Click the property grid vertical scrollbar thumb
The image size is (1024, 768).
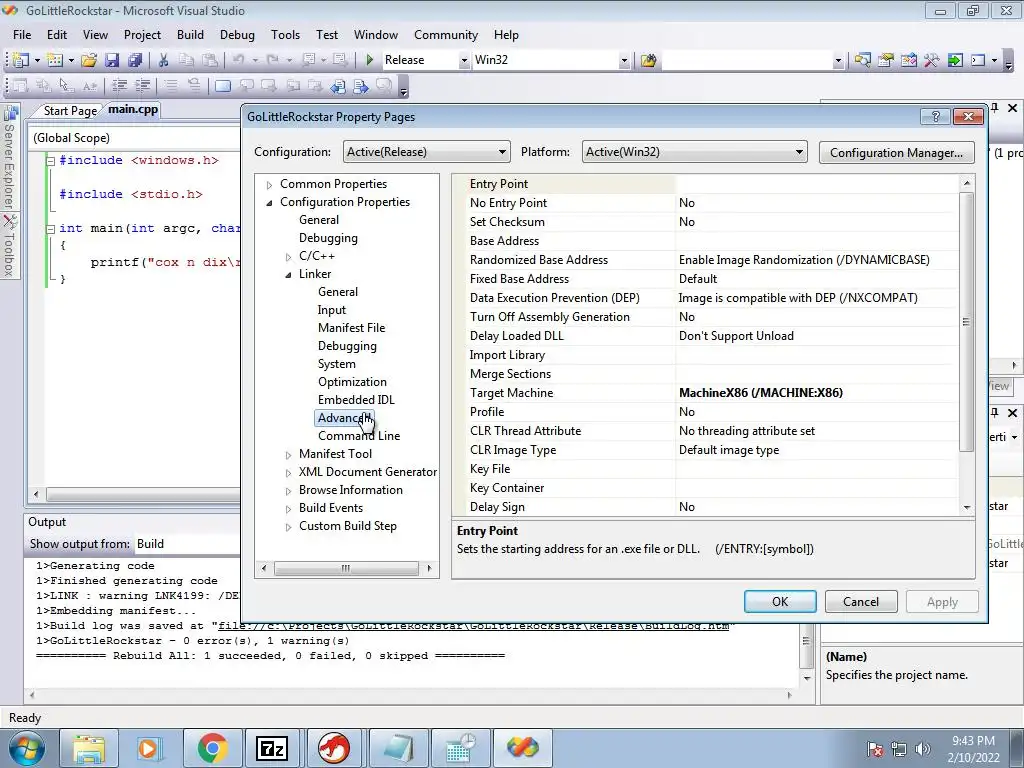click(967, 322)
